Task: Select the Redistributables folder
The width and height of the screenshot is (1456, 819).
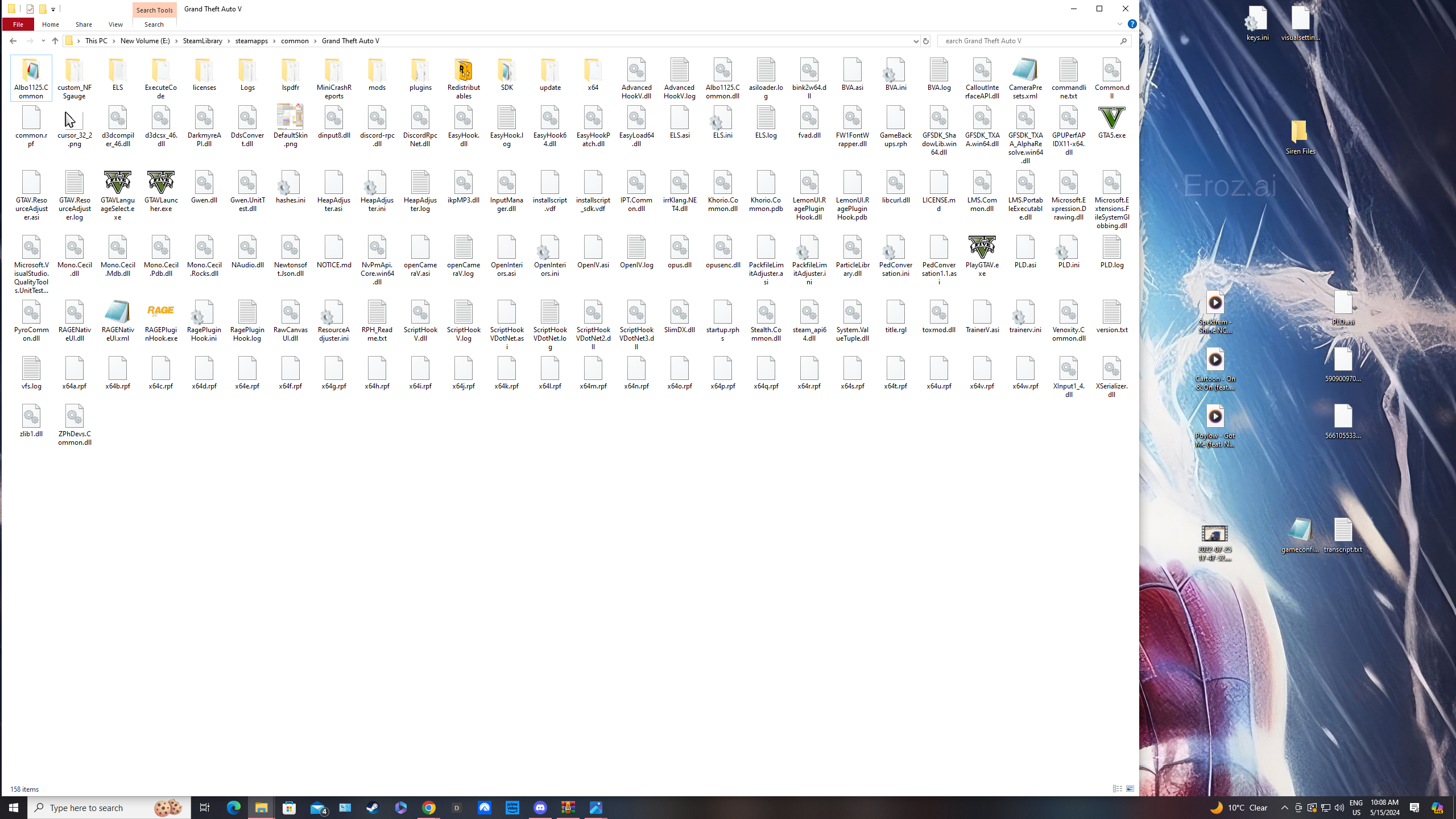Action: click(x=464, y=71)
